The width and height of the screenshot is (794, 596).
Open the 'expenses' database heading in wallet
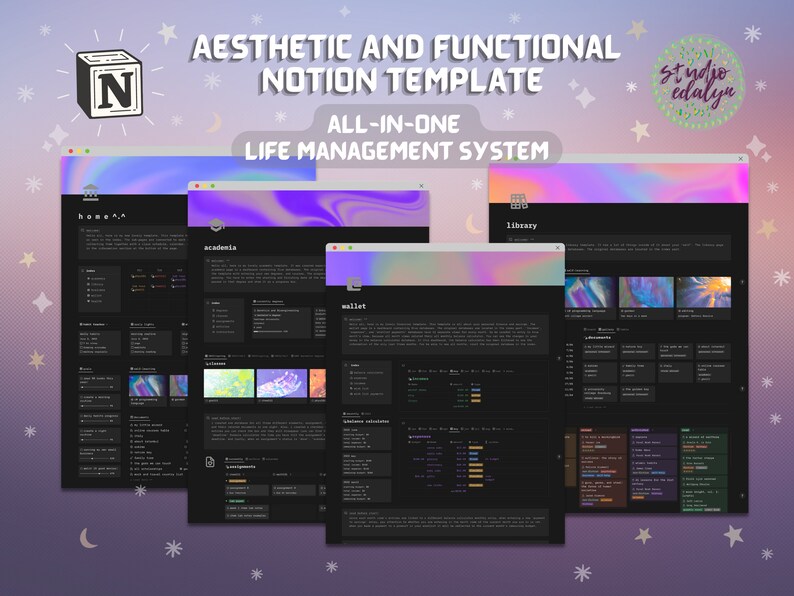pyautogui.click(x=420, y=436)
